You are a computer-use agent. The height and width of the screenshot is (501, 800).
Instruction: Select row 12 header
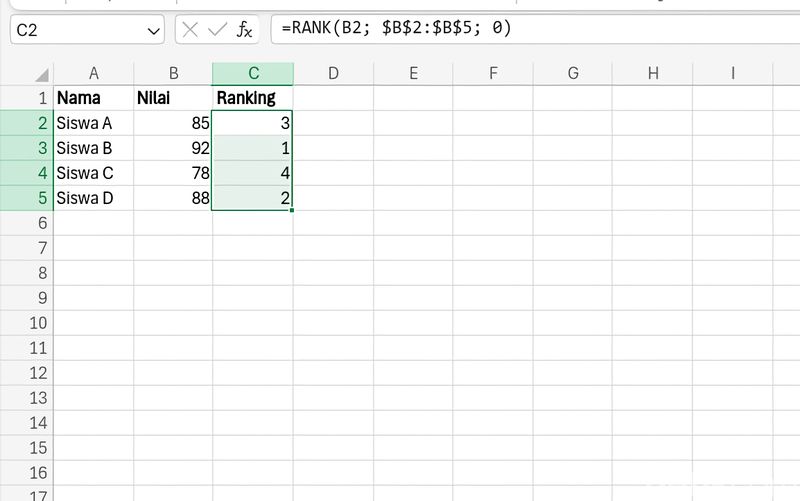pyautogui.click(x=27, y=373)
